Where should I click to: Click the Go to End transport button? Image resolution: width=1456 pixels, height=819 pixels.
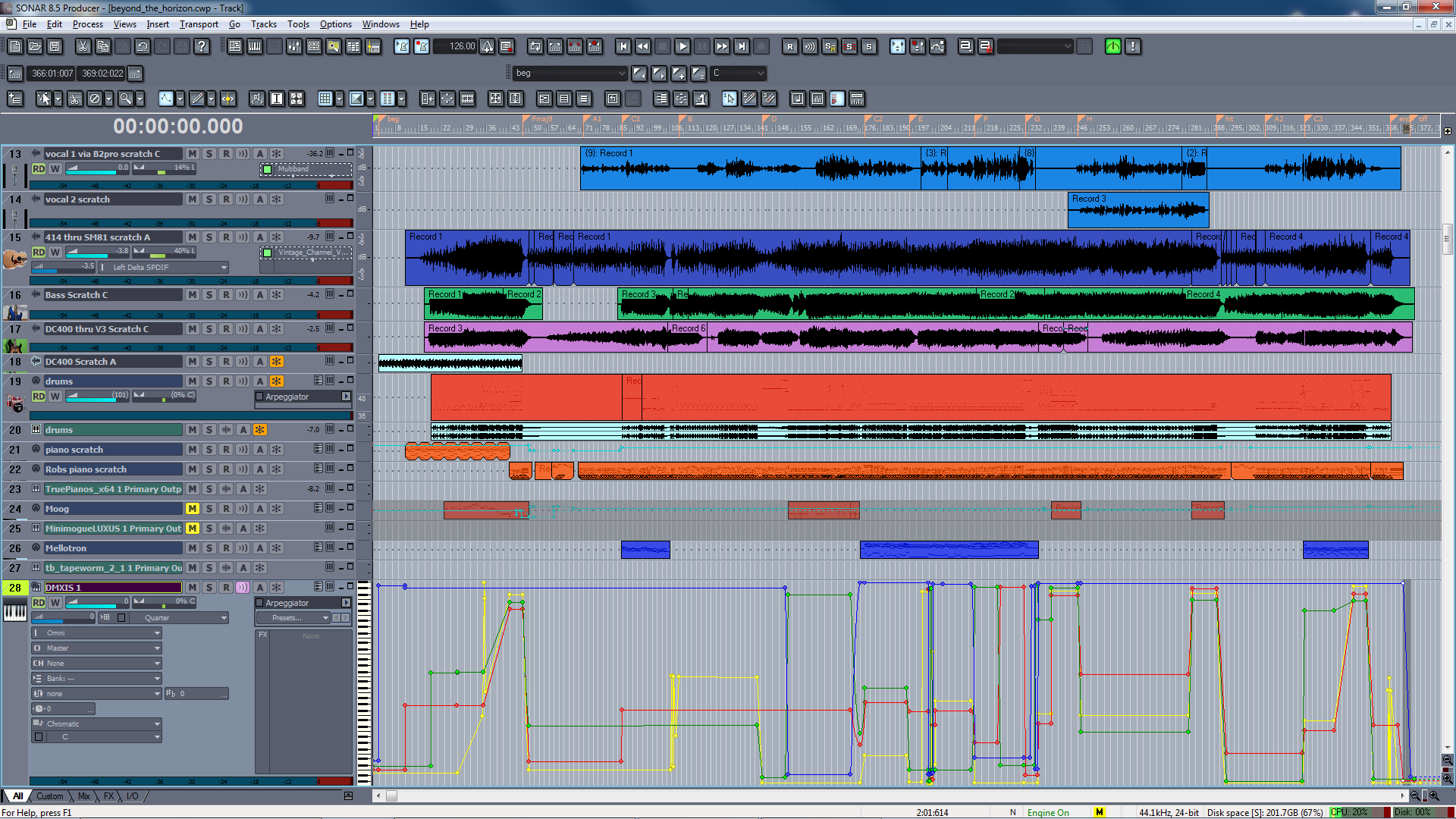click(742, 46)
